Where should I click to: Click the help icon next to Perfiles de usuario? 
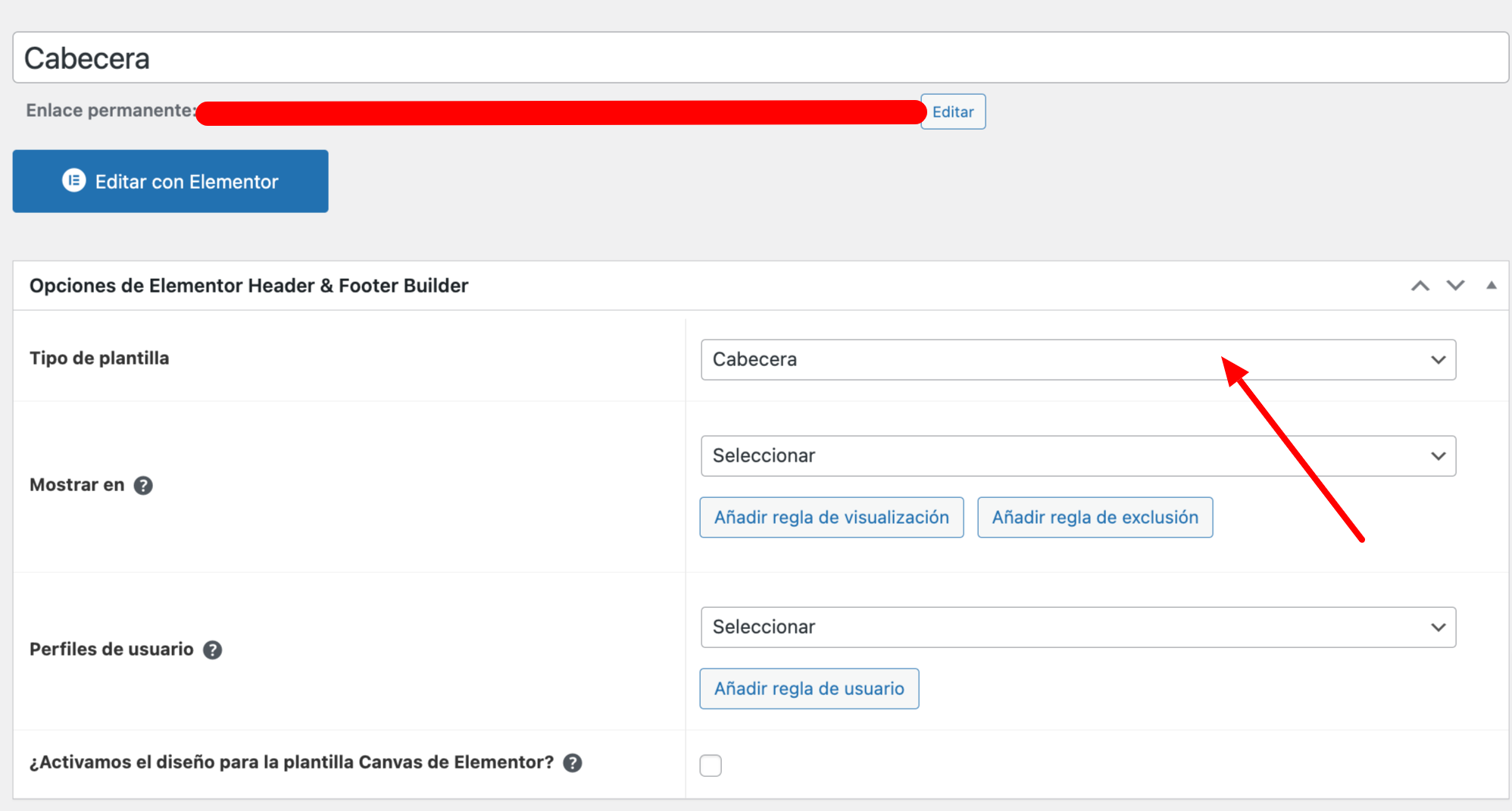tap(213, 650)
